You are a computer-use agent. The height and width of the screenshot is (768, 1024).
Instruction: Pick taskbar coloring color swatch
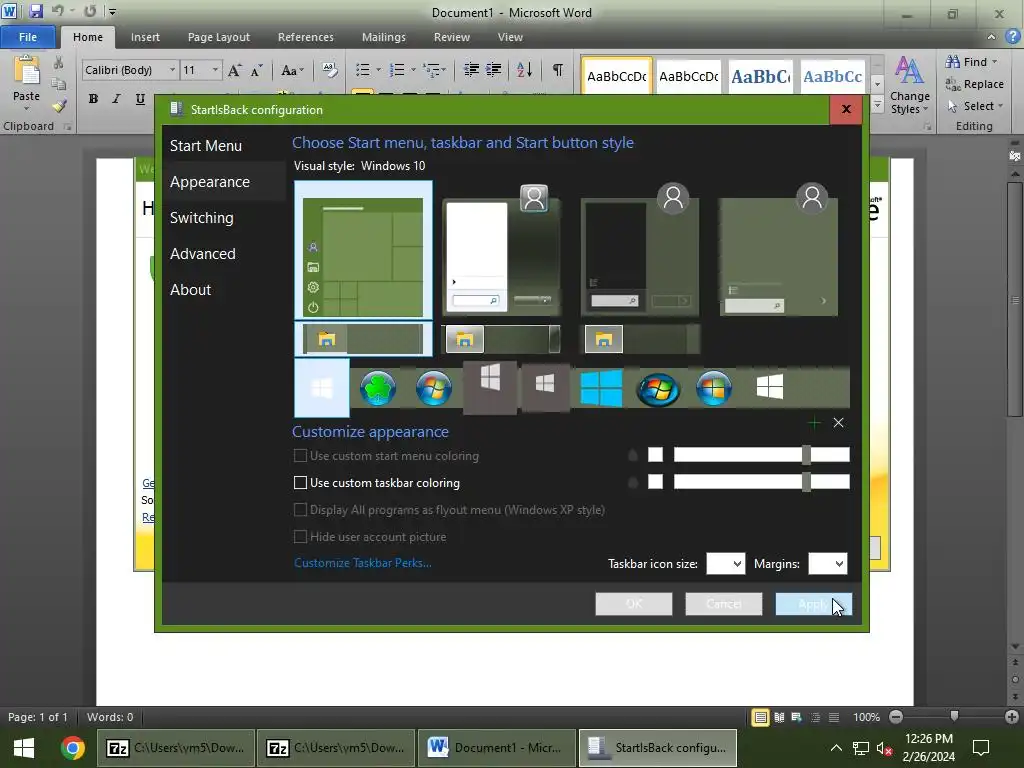(x=655, y=482)
